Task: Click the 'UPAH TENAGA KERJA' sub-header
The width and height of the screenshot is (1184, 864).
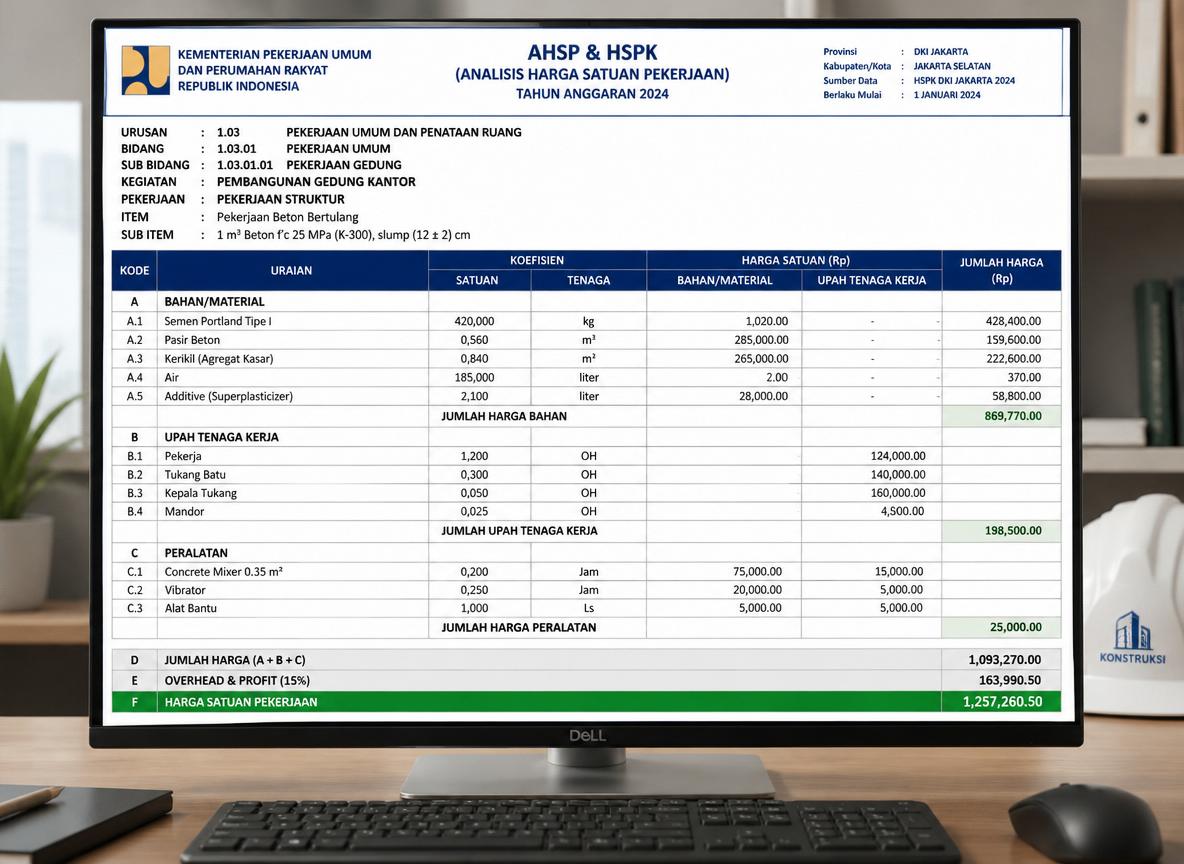Action: click(871, 280)
